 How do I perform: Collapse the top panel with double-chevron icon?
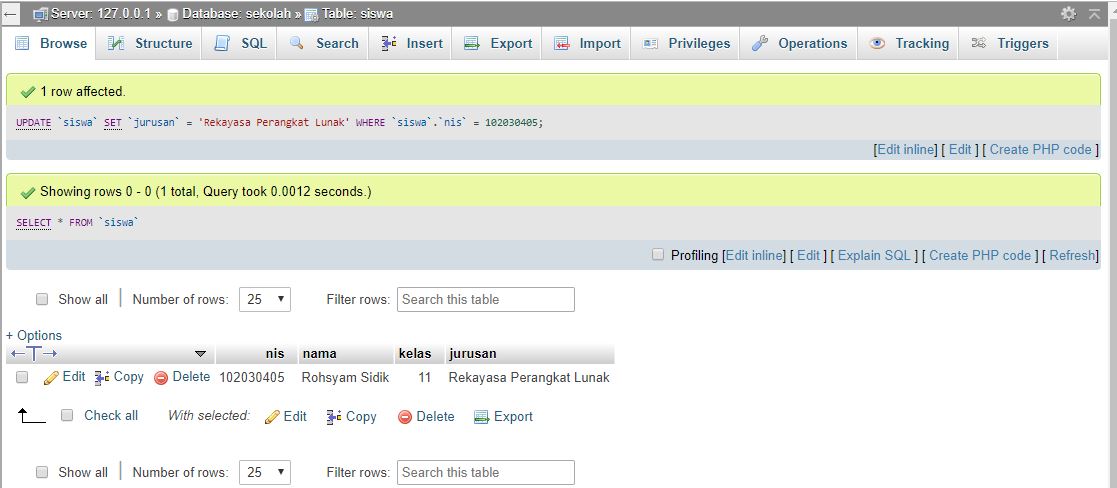click(x=1095, y=14)
